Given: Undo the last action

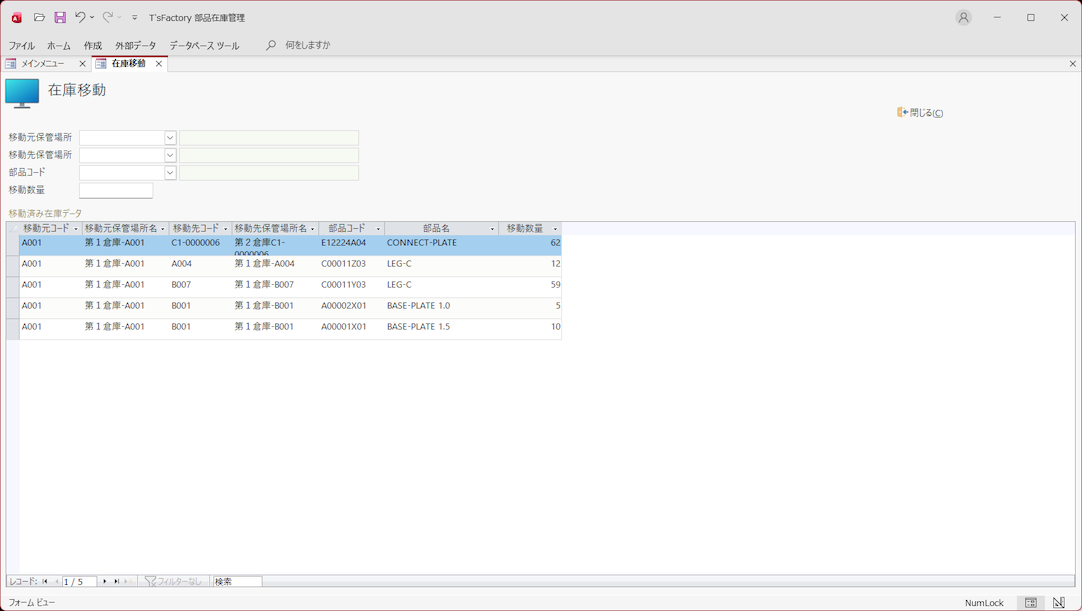Looking at the screenshot, I should pyautogui.click(x=80, y=17).
